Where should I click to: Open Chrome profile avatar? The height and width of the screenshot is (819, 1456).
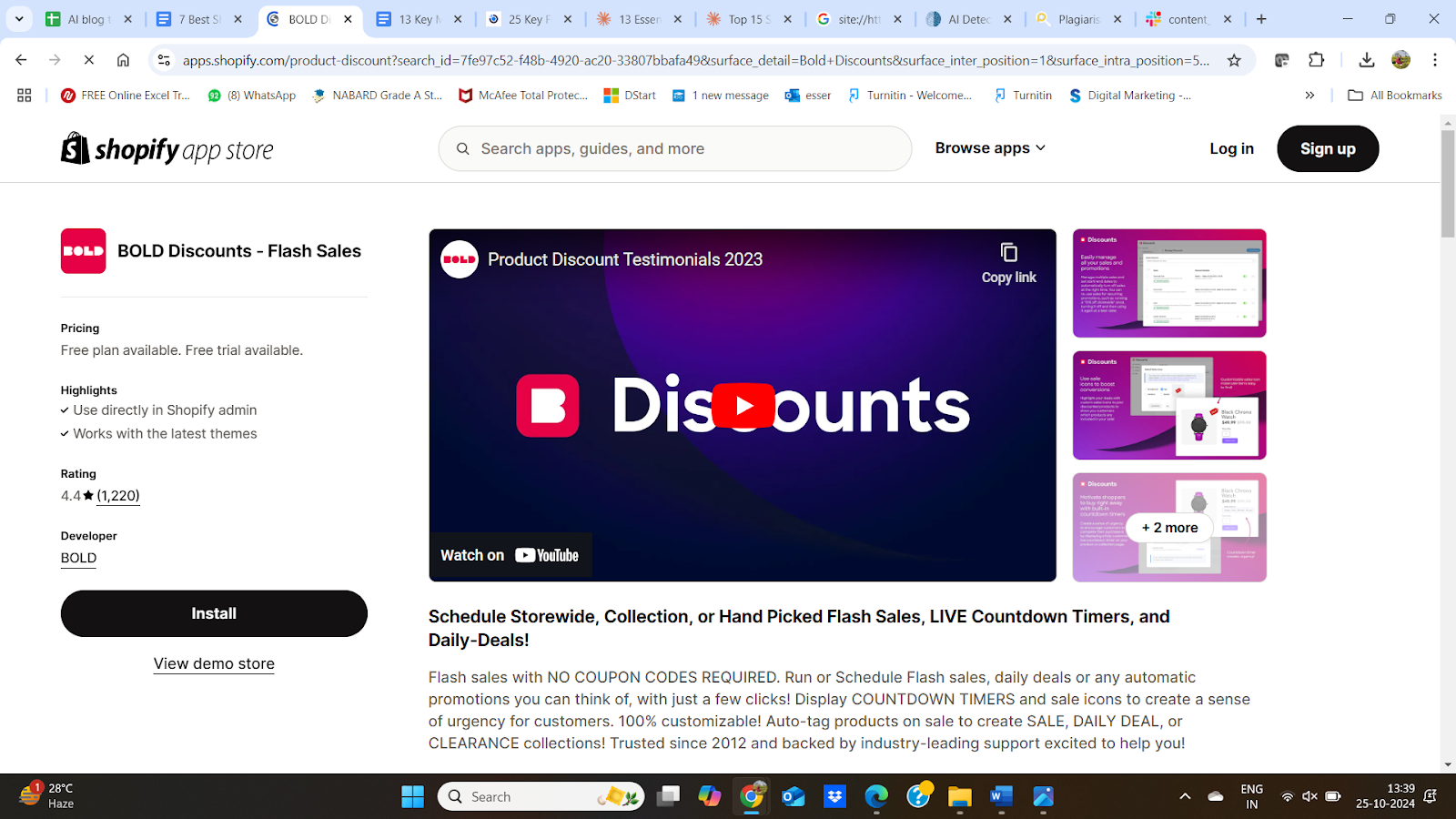[x=1400, y=60]
